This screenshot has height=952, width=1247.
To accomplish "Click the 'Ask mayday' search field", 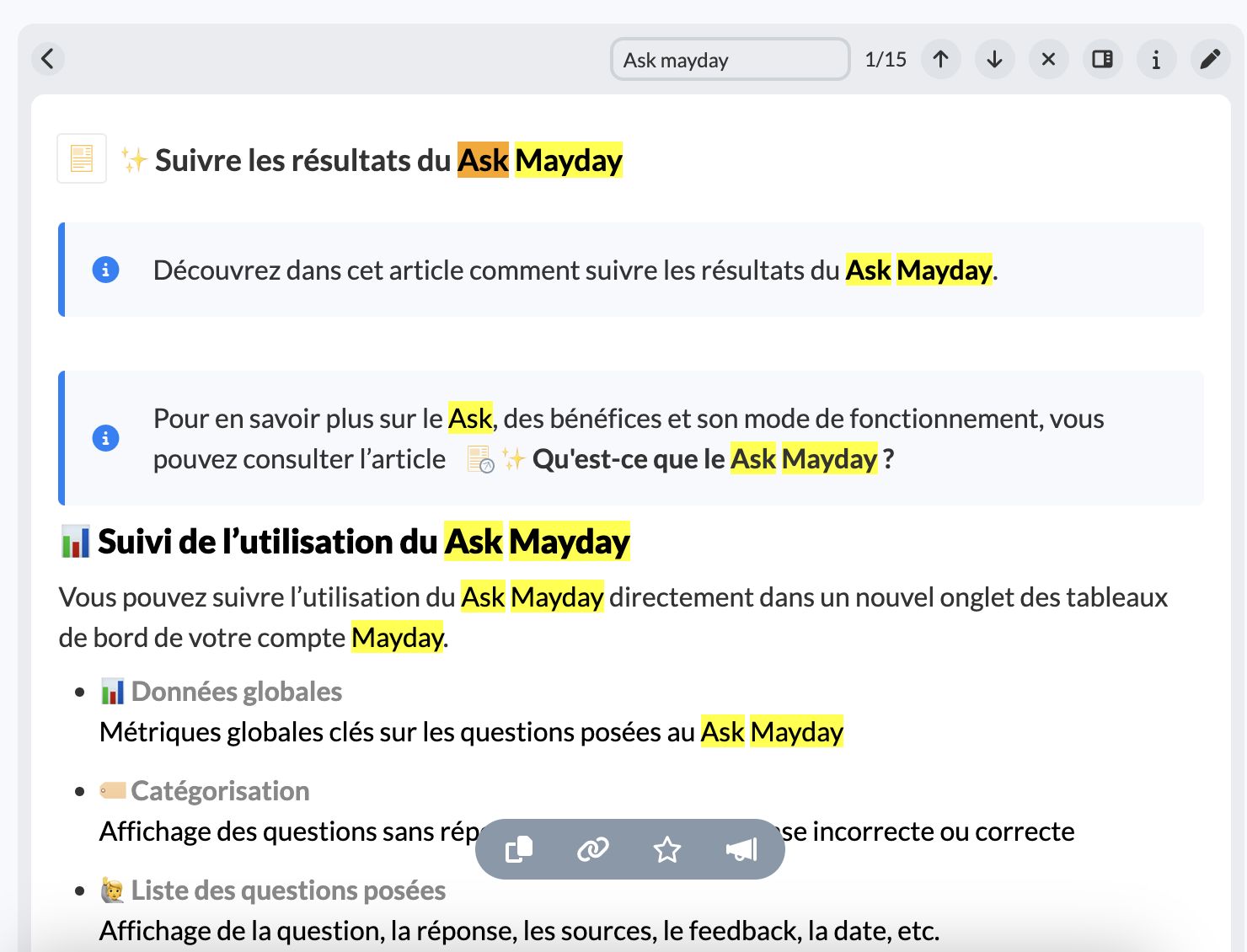I will [x=730, y=60].
